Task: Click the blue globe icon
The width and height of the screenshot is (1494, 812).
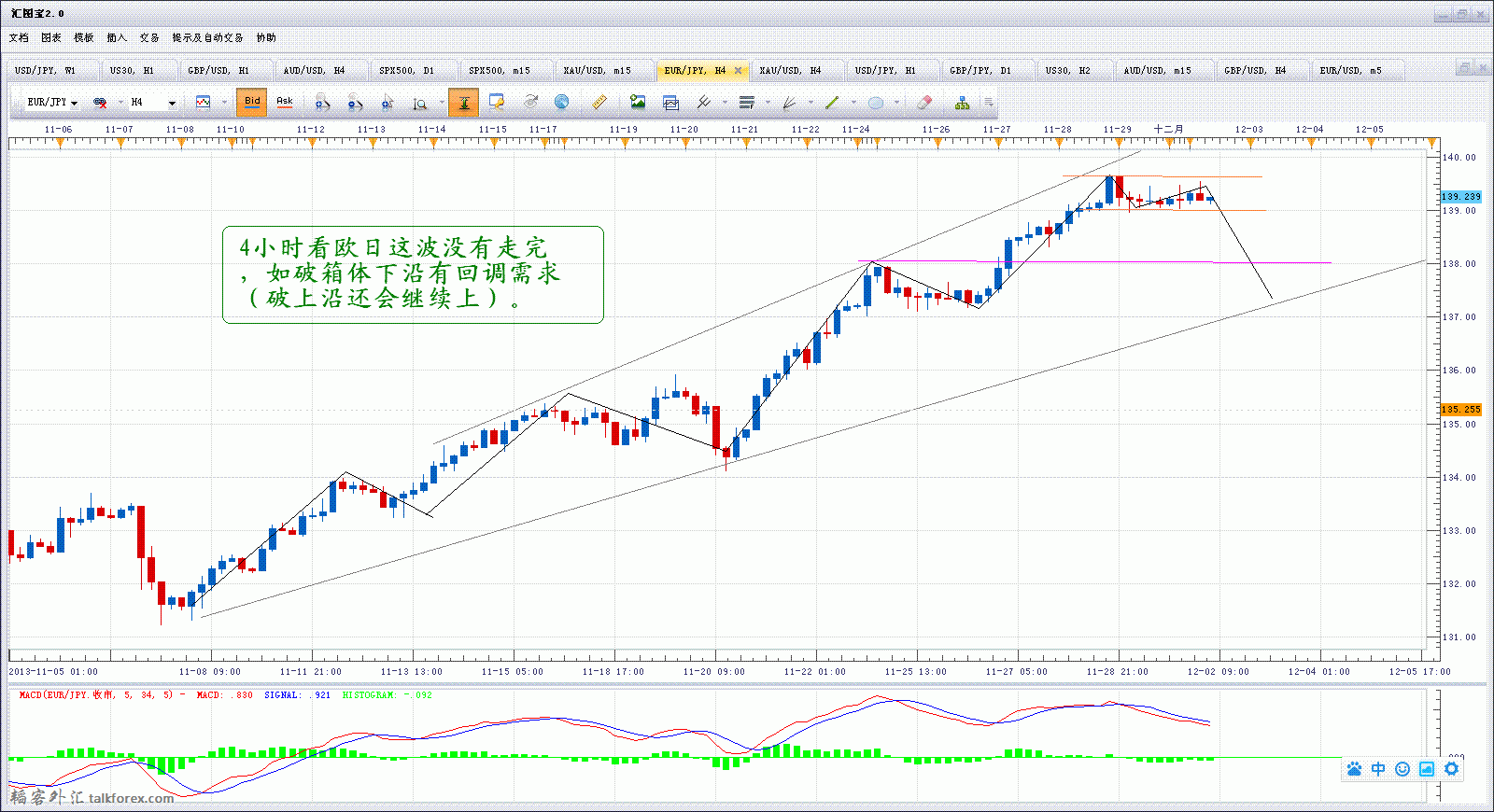Action: pyautogui.click(x=561, y=102)
